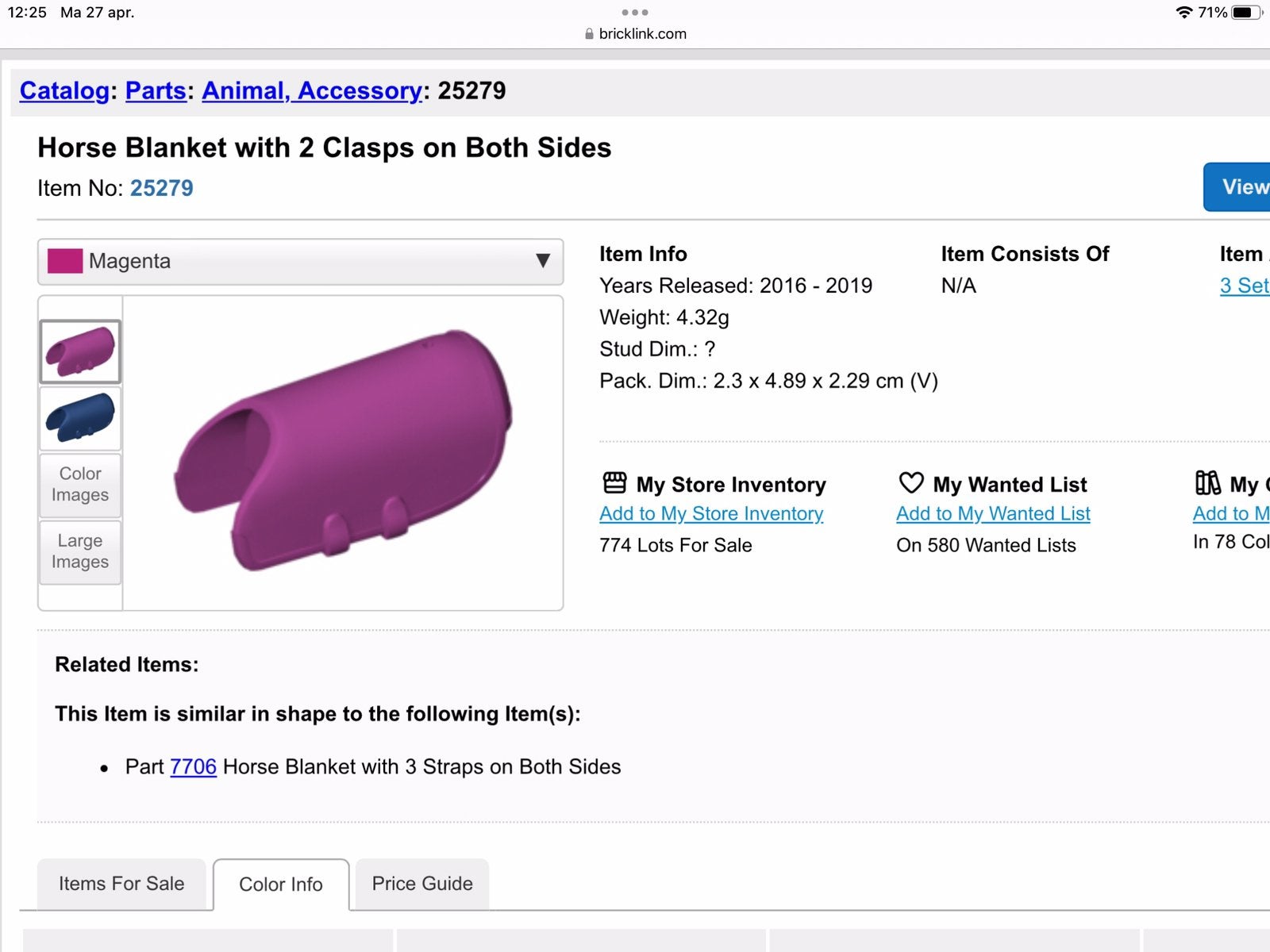The height and width of the screenshot is (952, 1270).
Task: Tap the three-dot multitasking icon
Action: pos(635,12)
